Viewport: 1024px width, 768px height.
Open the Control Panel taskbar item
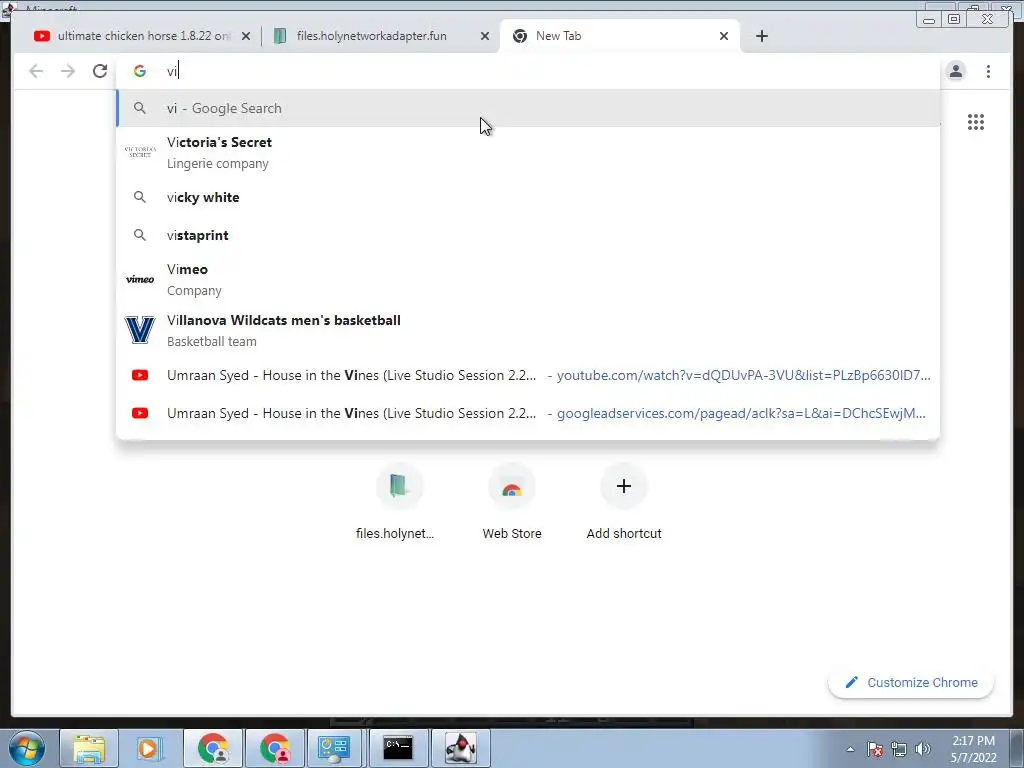point(334,748)
